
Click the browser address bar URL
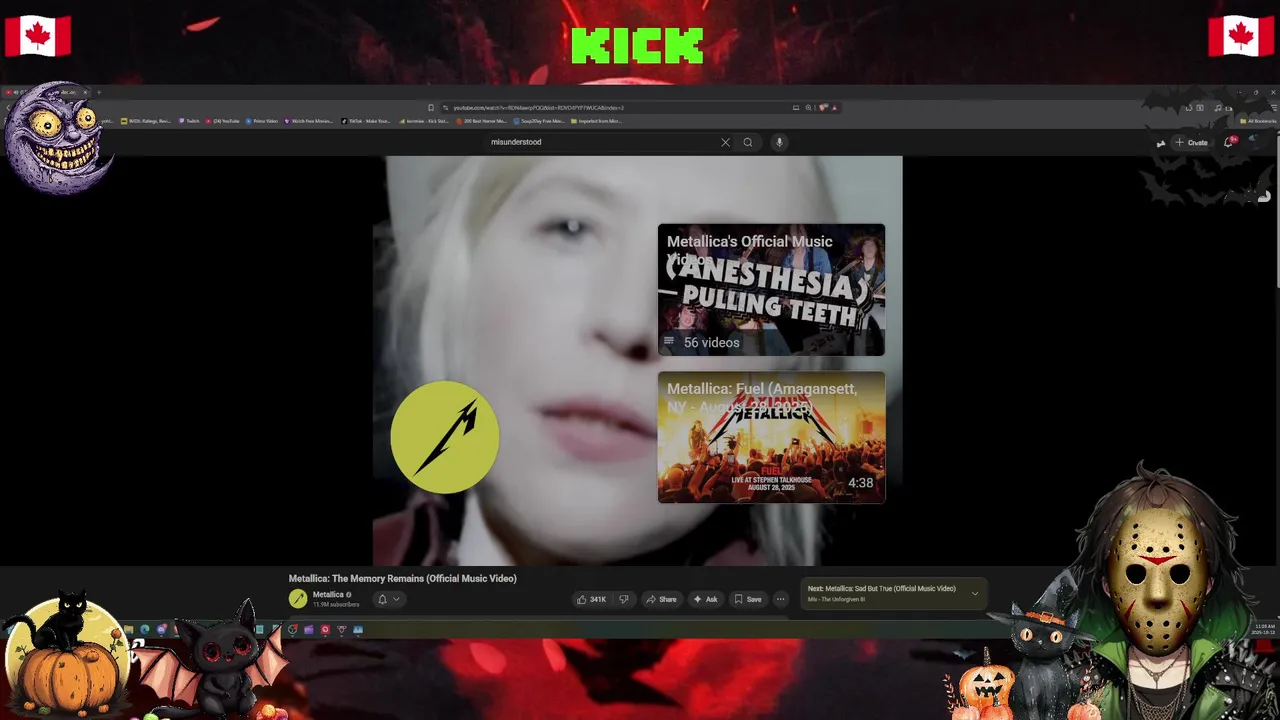(538, 108)
